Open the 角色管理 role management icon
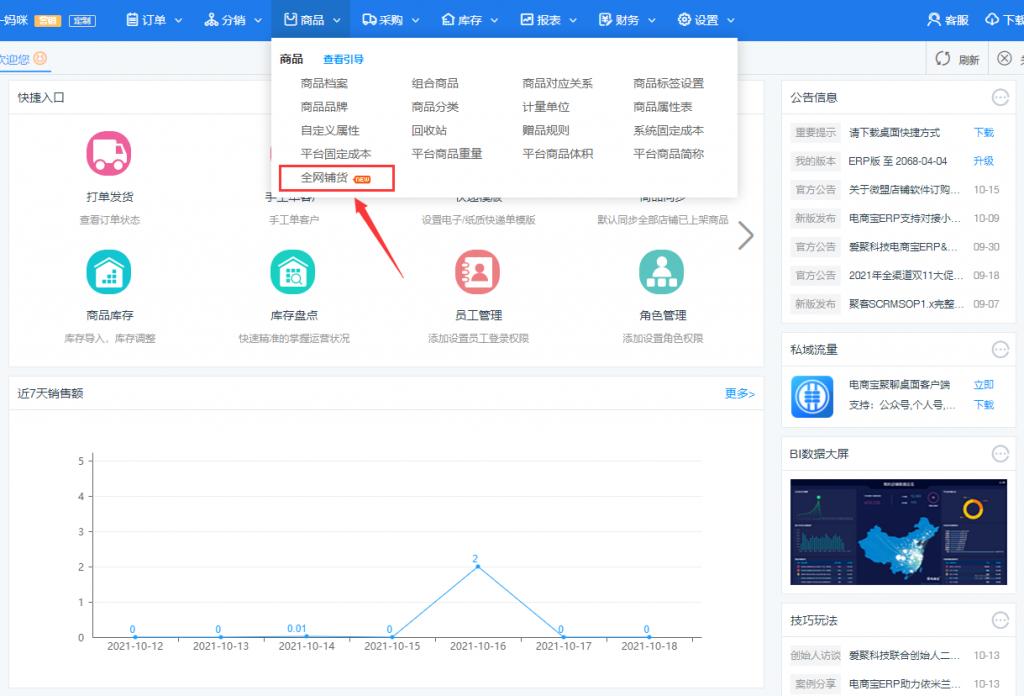Image resolution: width=1024 pixels, height=696 pixels. click(661, 271)
